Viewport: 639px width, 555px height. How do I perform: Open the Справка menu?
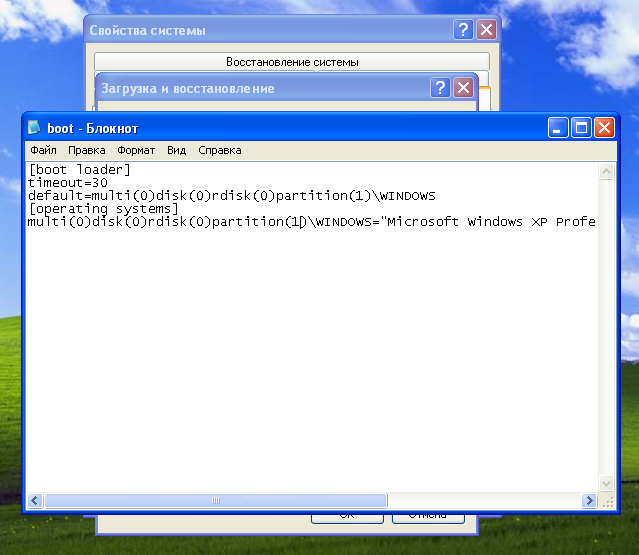(219, 150)
